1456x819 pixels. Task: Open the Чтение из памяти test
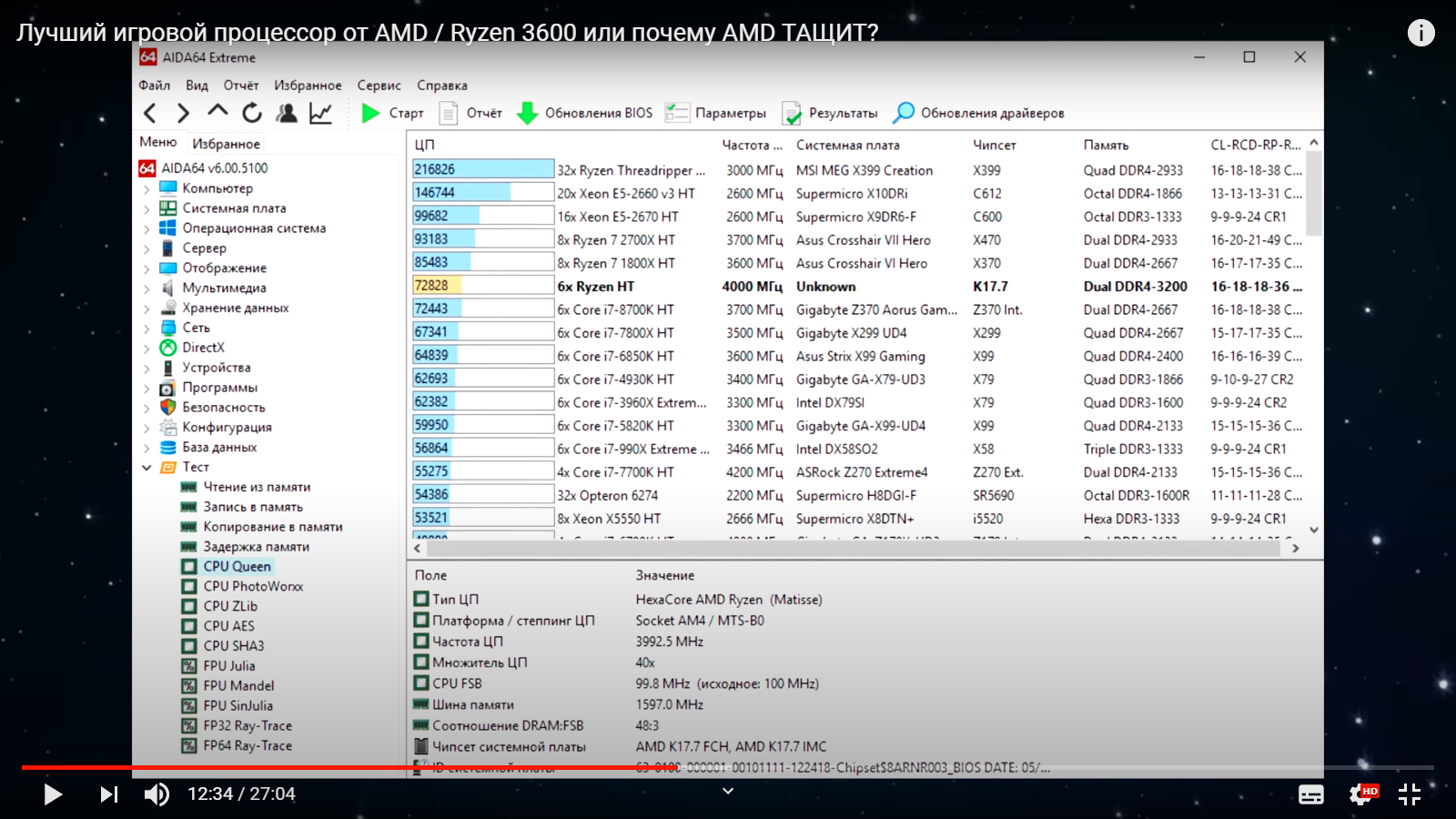[246, 487]
